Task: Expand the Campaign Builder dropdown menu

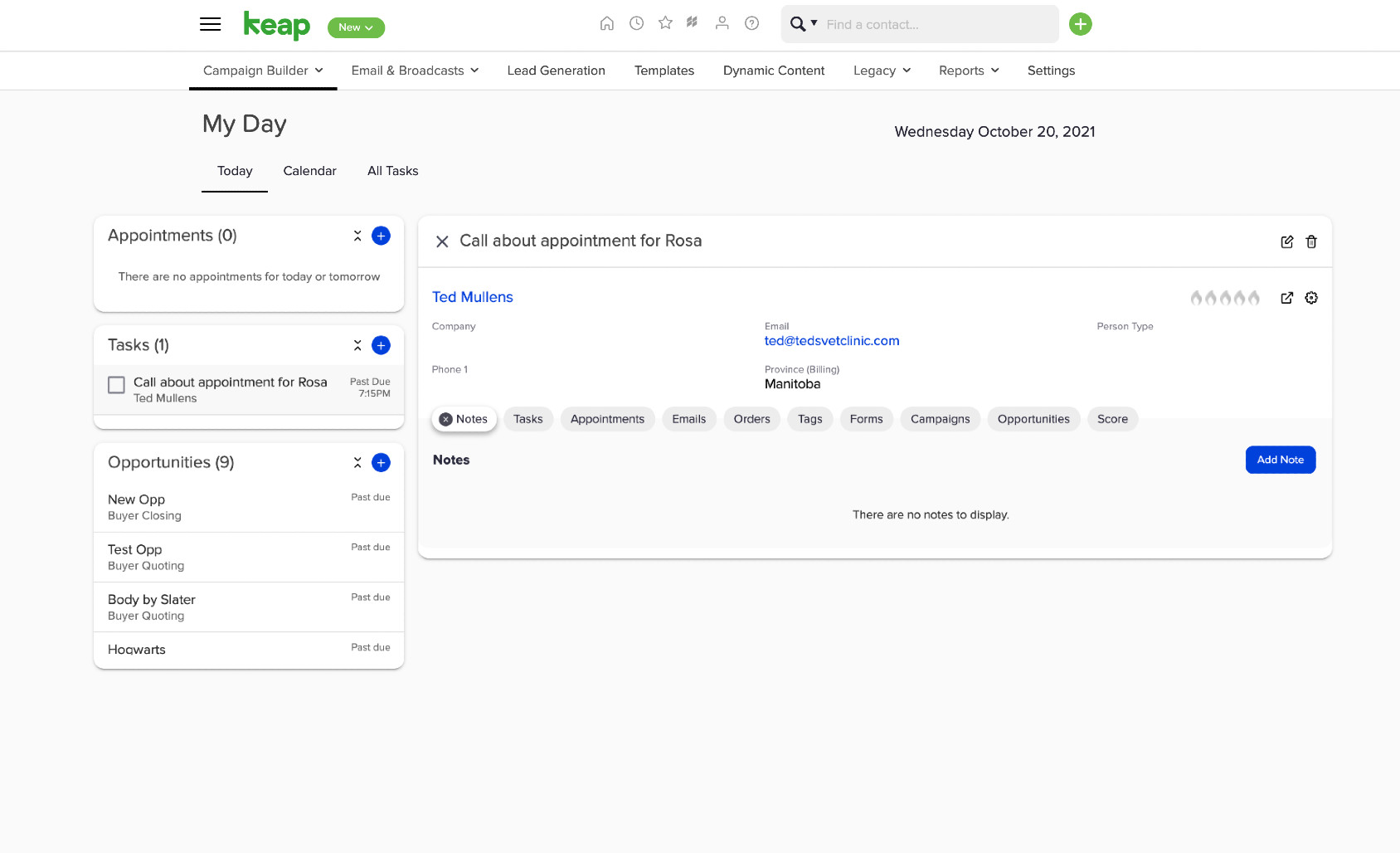Action: click(x=263, y=71)
